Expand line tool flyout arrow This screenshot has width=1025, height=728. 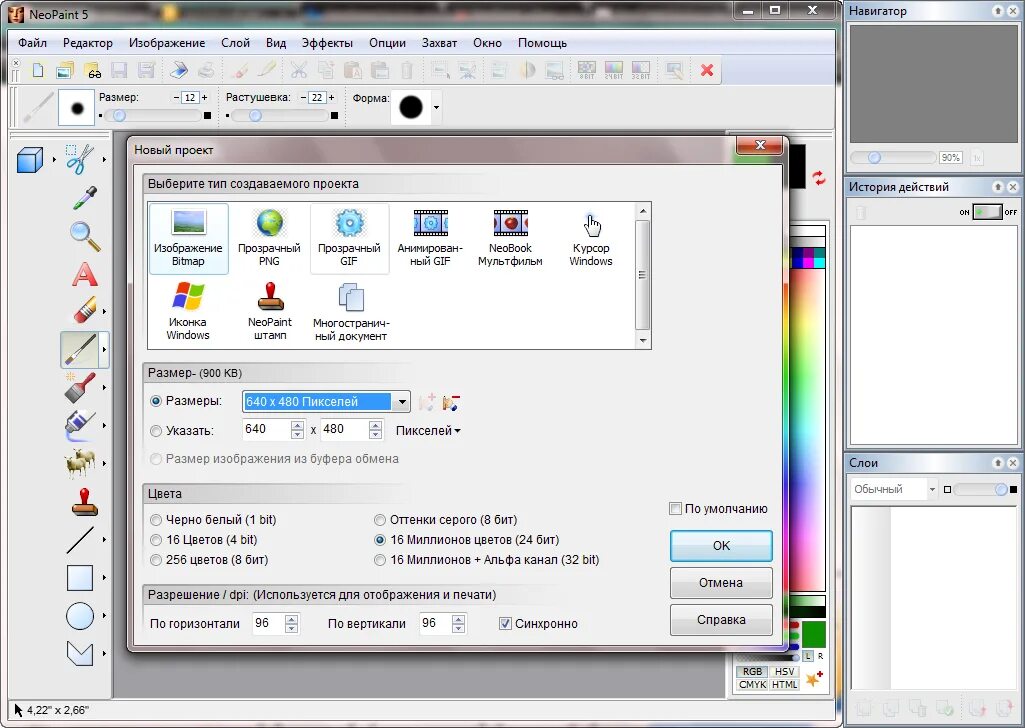(x=104, y=540)
